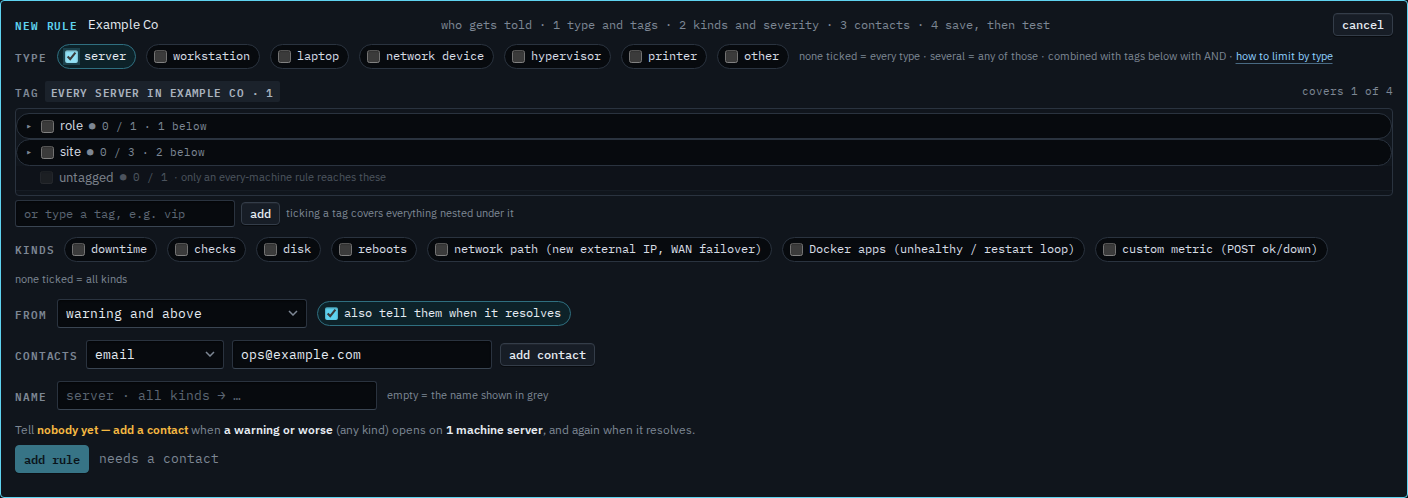Tick the hypervisor type checkbox

point(518,57)
